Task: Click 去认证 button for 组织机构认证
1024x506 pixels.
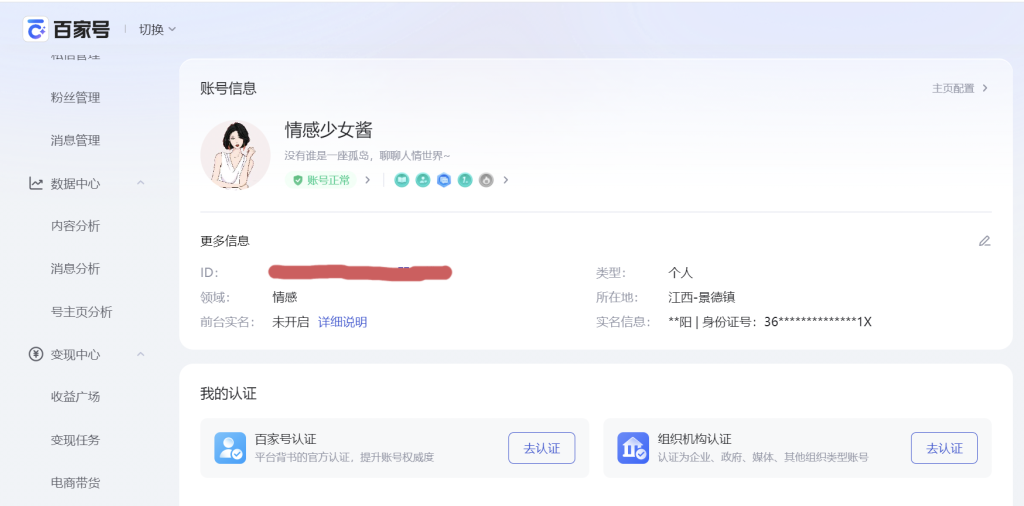Action: [943, 448]
